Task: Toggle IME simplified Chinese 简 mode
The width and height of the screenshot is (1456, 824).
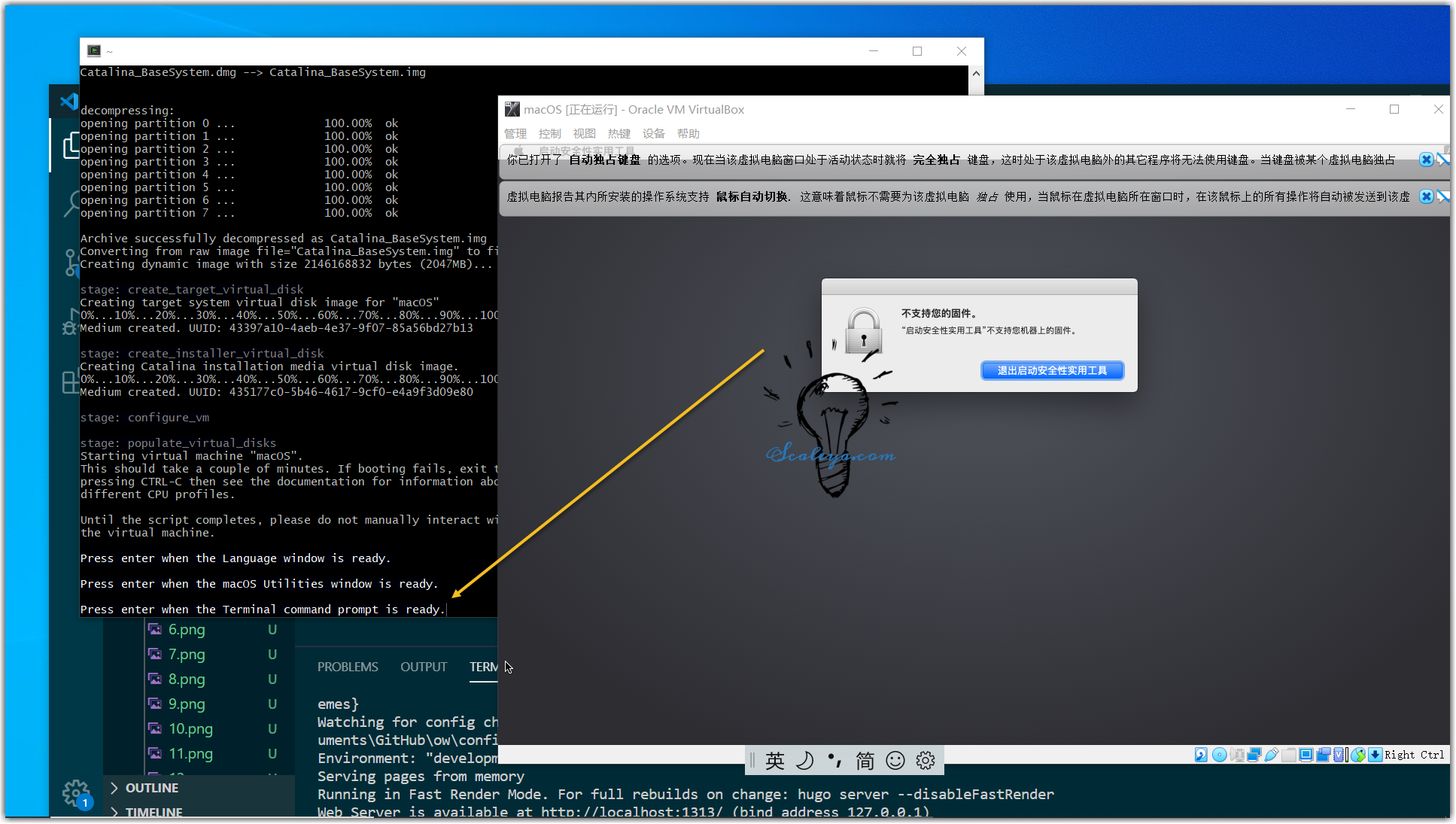Action: click(x=865, y=761)
